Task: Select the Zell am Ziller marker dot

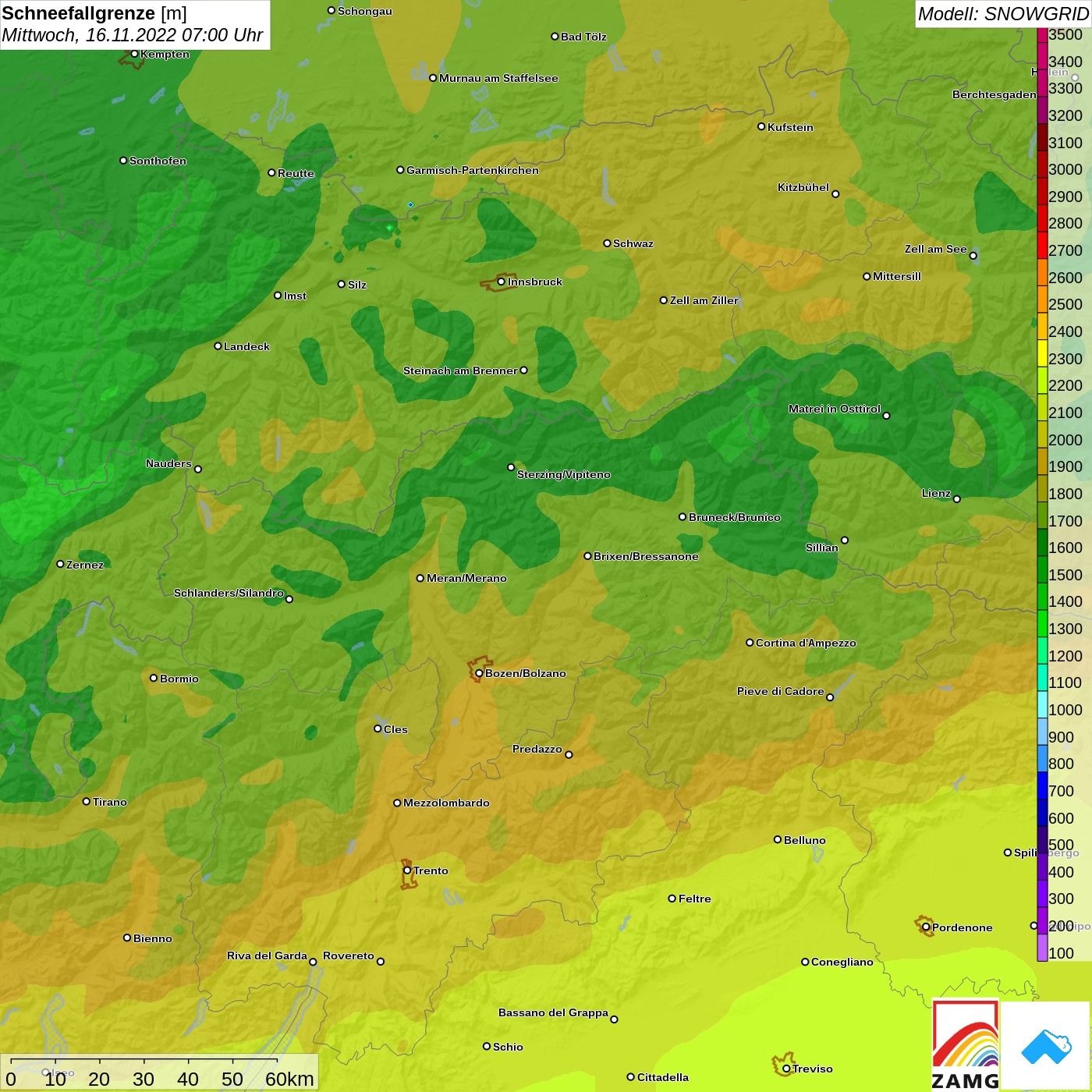Action: click(664, 300)
